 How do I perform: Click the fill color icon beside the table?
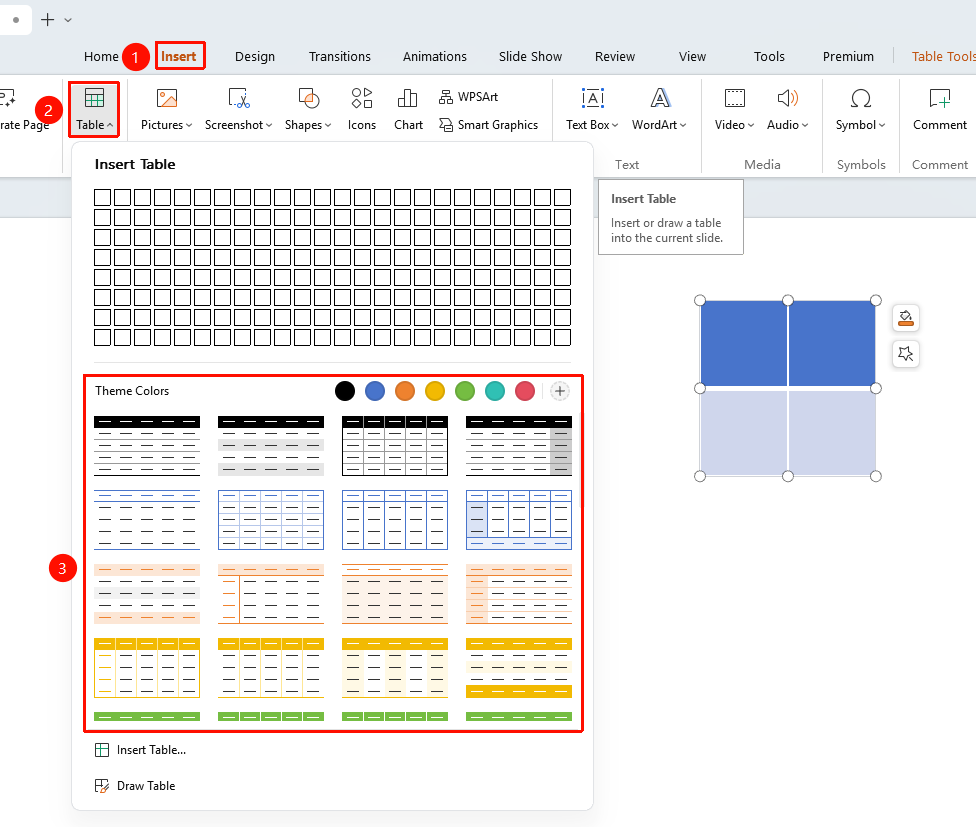906,318
